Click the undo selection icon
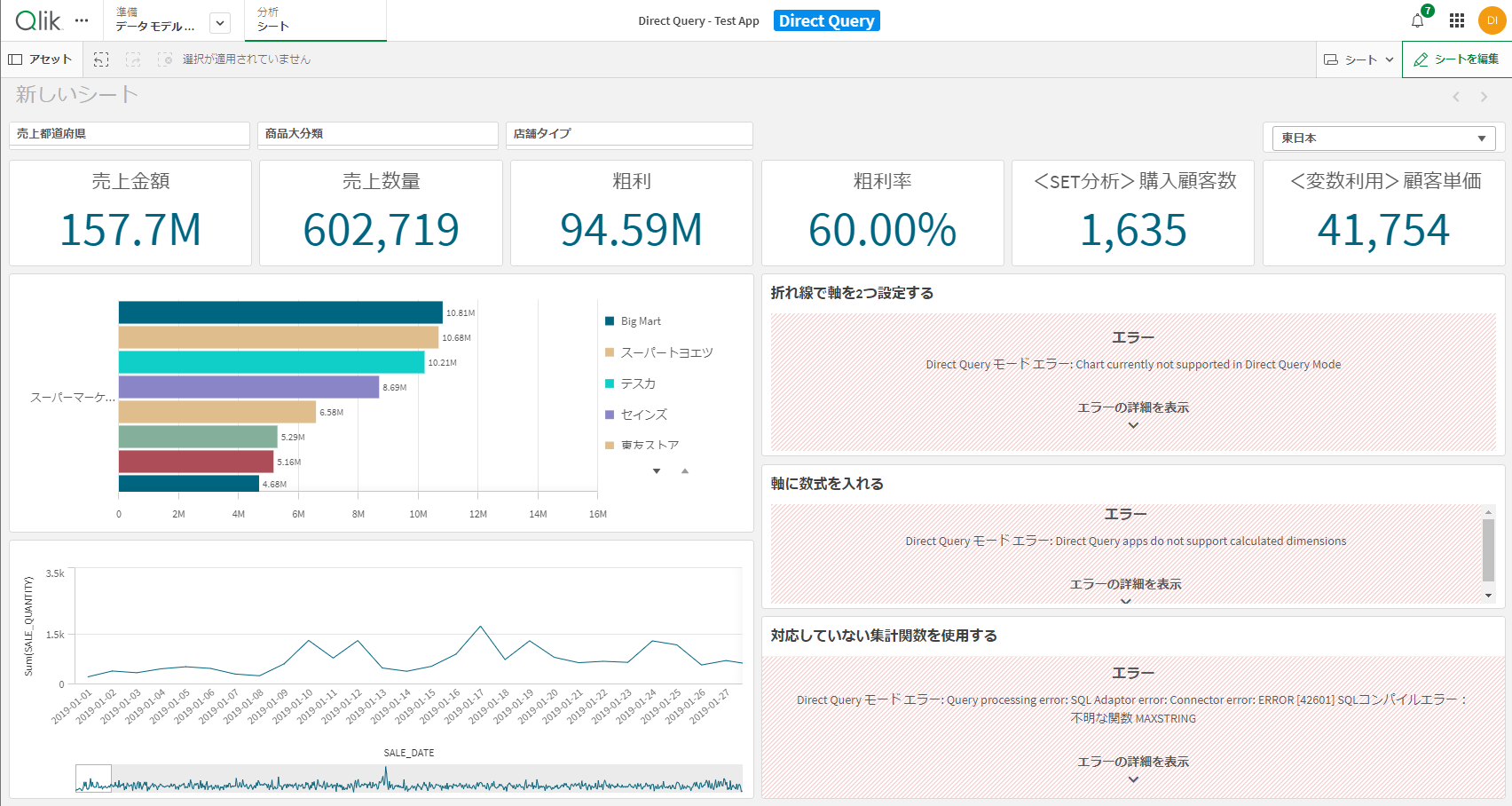Image resolution: width=1512 pixels, height=806 pixels. click(x=101, y=59)
